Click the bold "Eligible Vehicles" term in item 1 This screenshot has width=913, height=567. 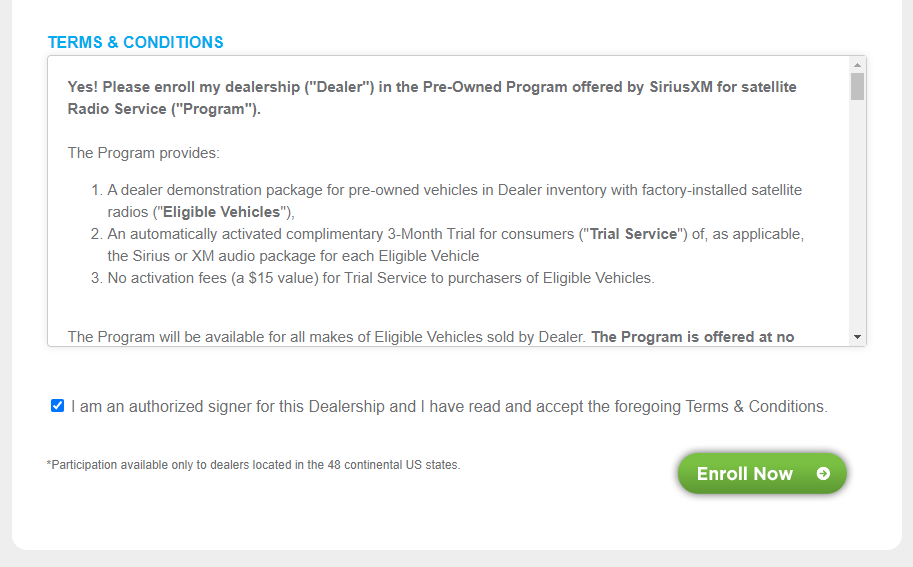(221, 212)
